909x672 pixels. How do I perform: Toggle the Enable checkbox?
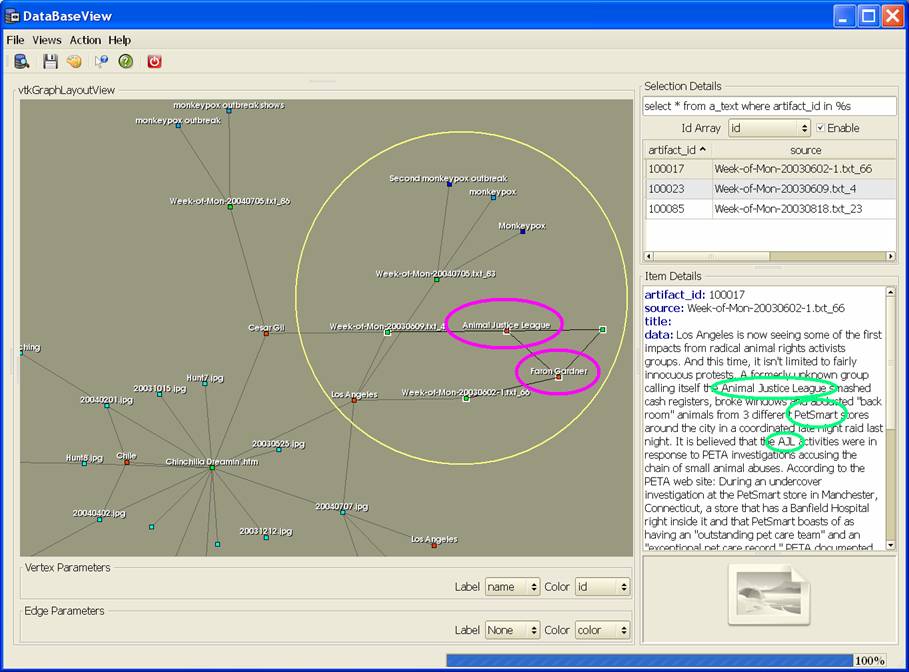(822, 128)
